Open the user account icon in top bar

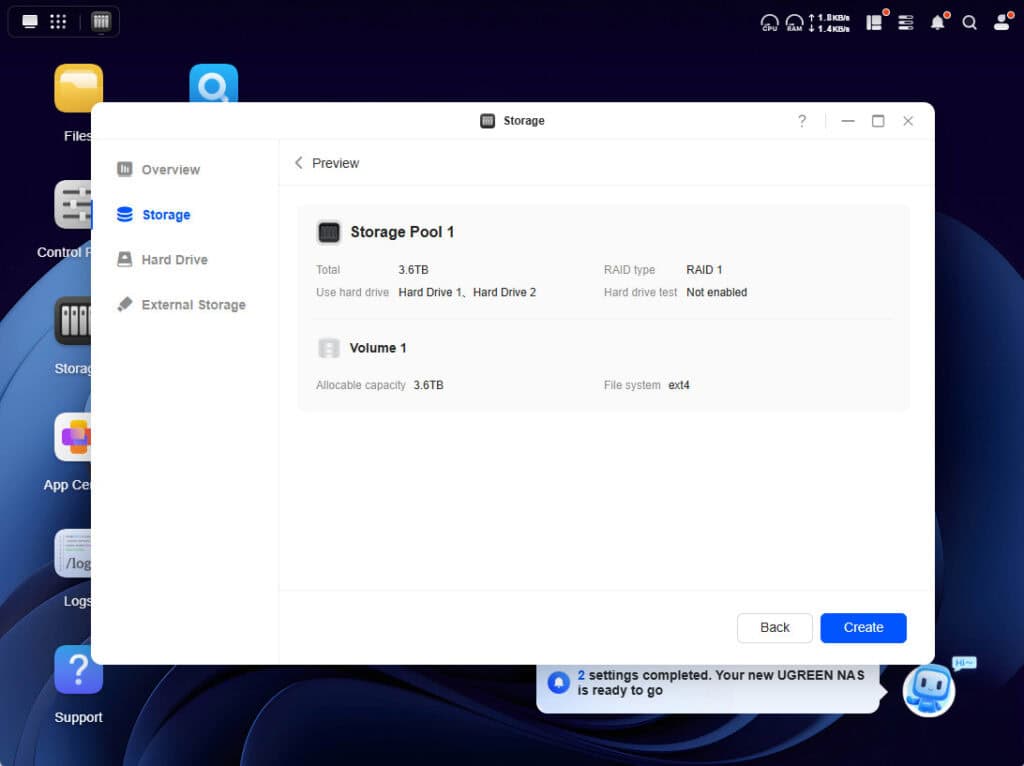click(1001, 22)
